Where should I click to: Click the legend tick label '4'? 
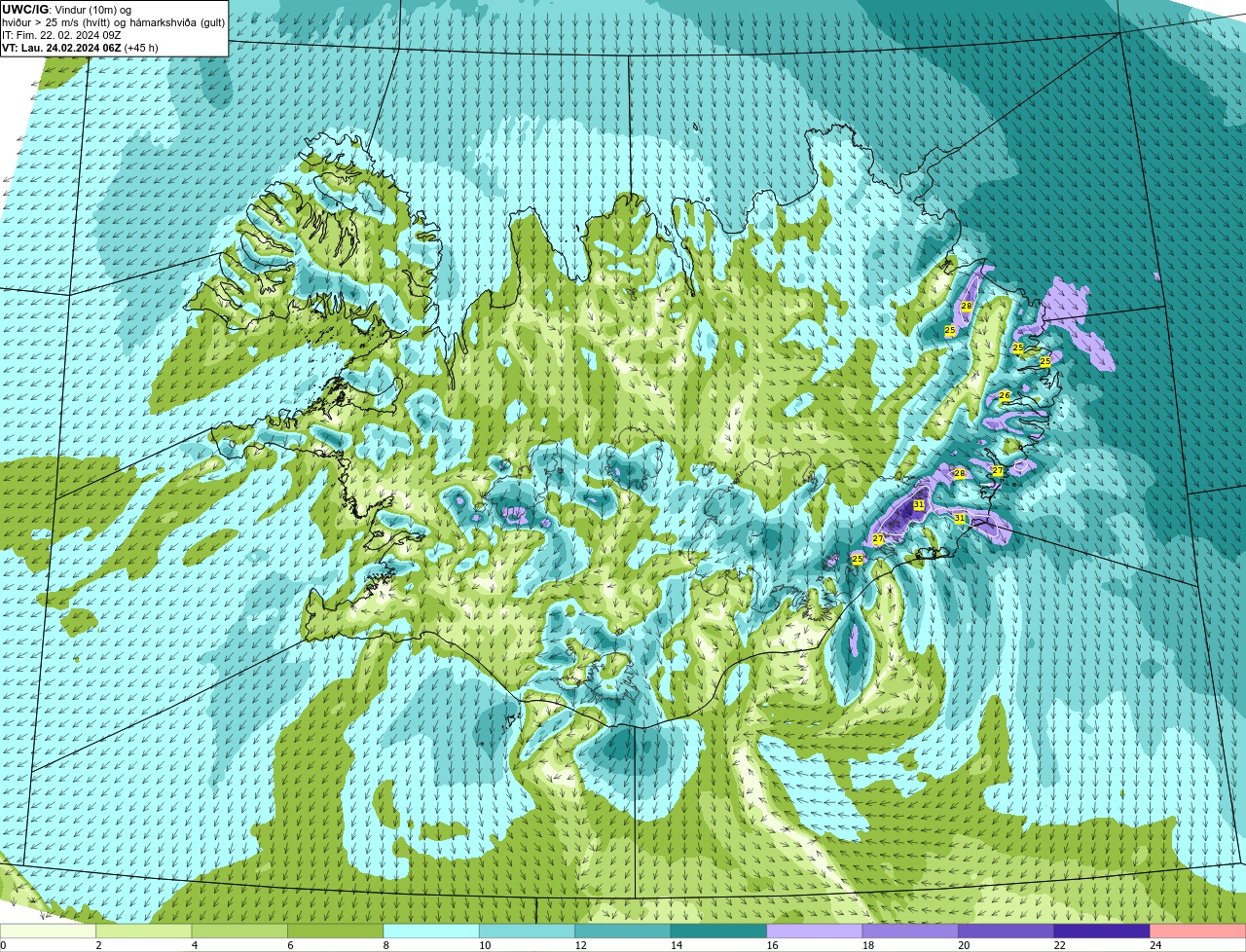click(195, 945)
